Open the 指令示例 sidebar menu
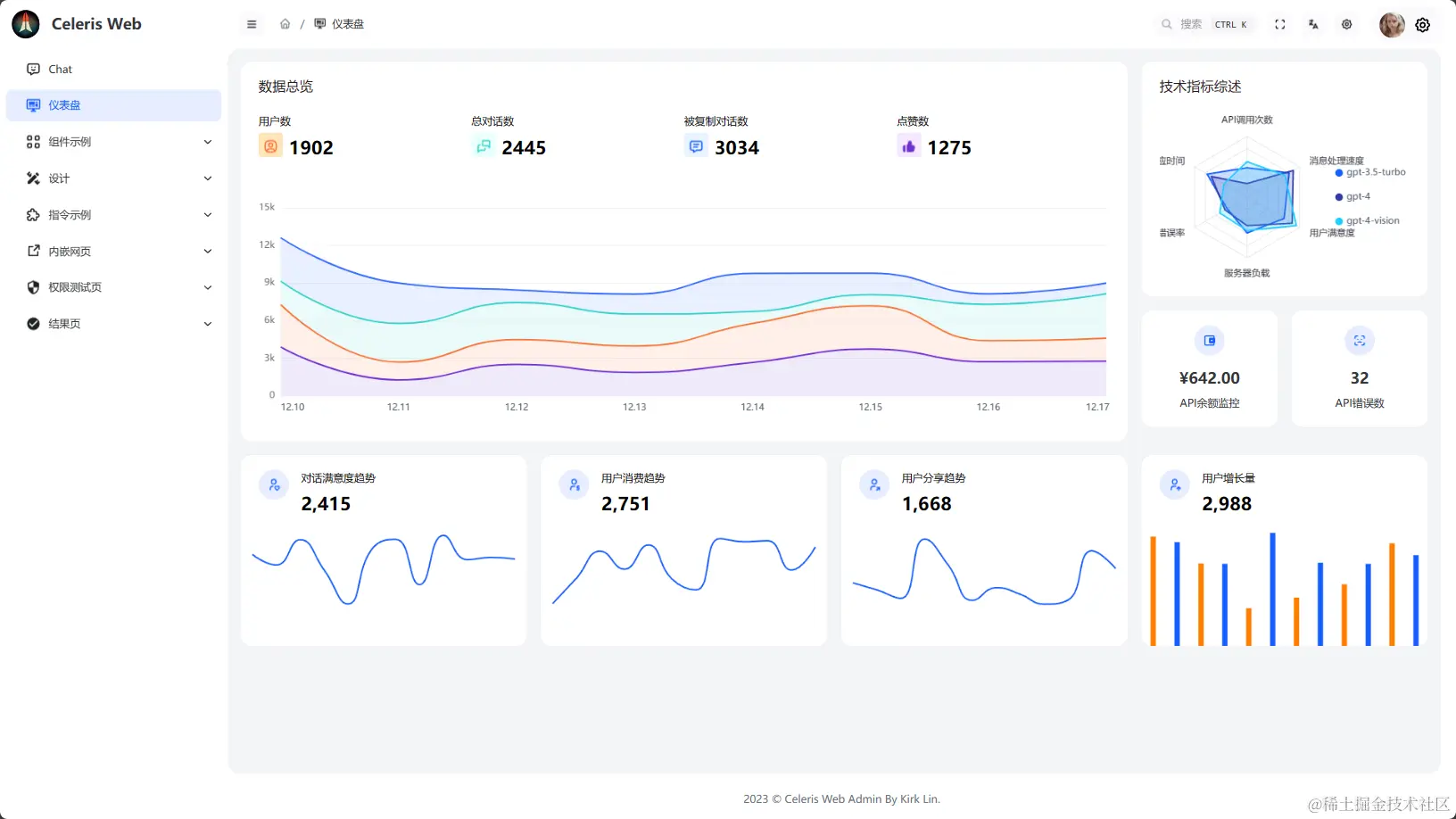The height and width of the screenshot is (819, 1456). [113, 215]
